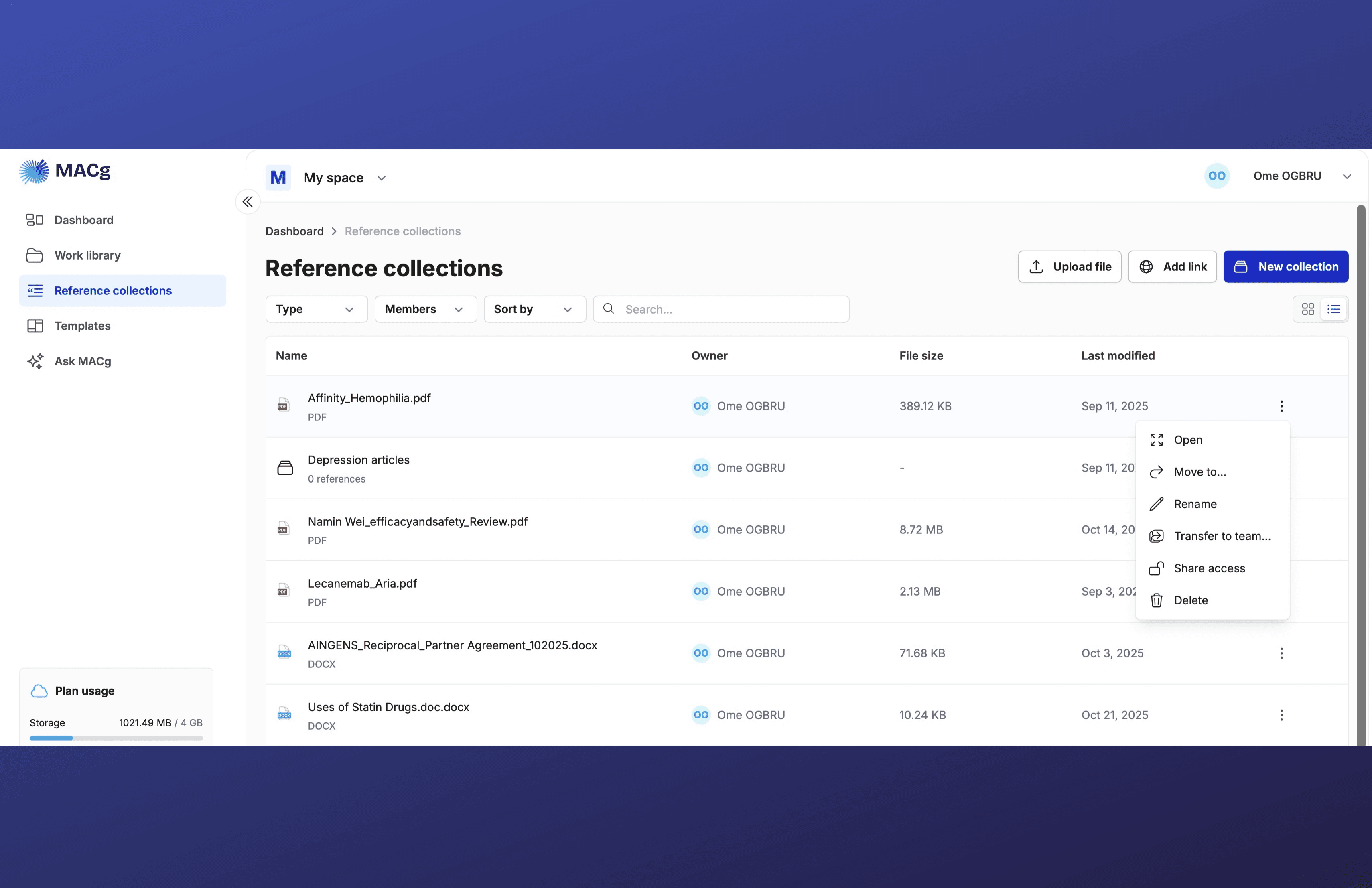Open the Type filter dropdown

point(317,310)
